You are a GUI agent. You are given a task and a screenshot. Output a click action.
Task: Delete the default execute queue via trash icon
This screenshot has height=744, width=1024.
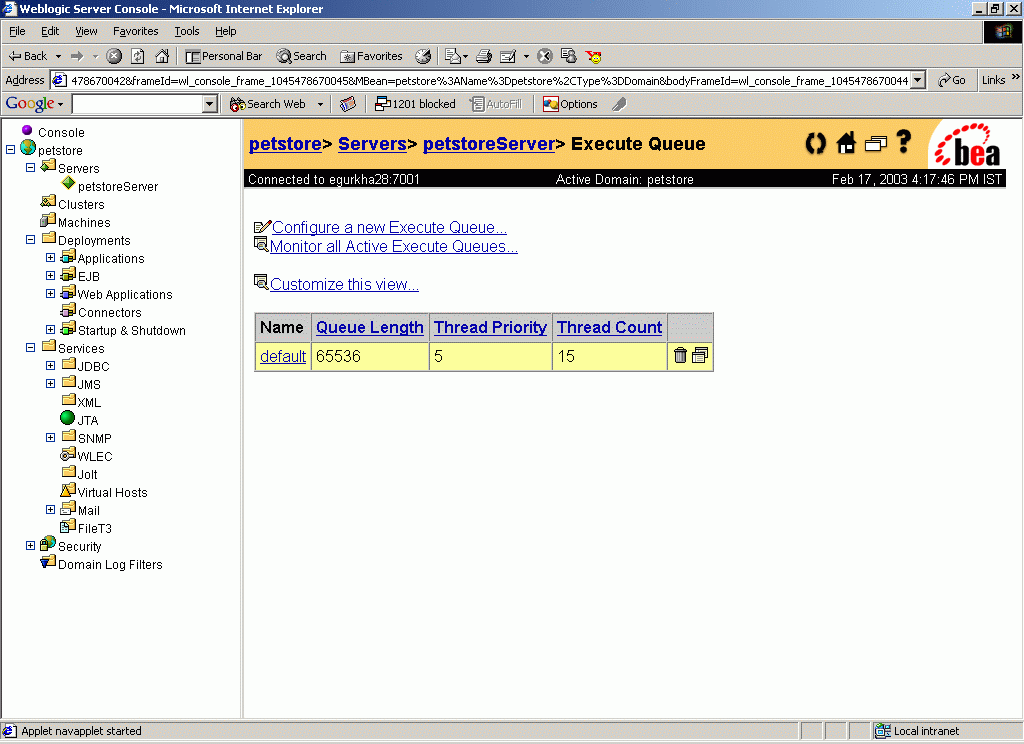pos(680,355)
